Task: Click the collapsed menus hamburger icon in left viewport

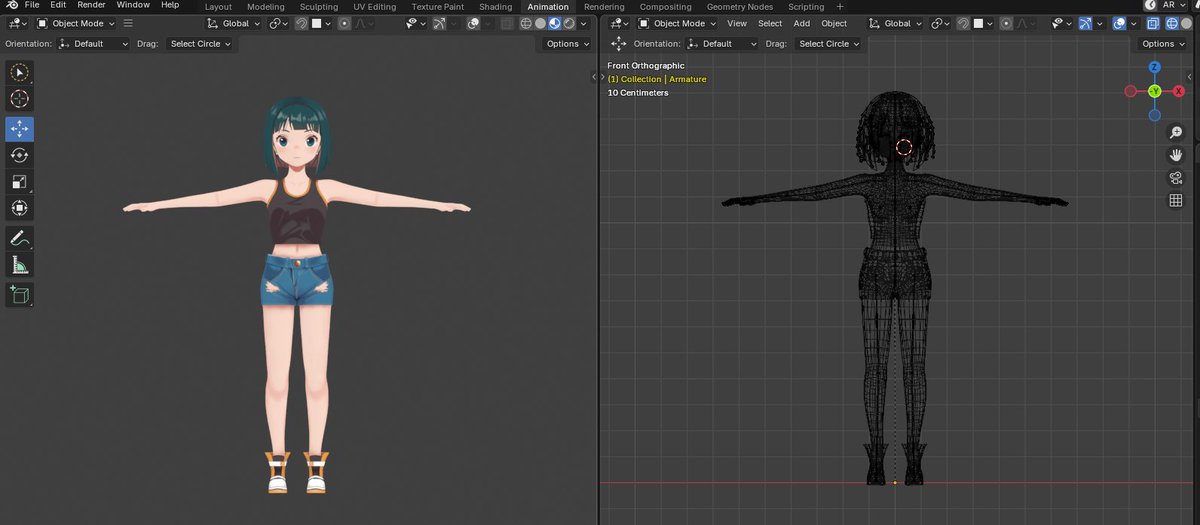Action: [128, 23]
